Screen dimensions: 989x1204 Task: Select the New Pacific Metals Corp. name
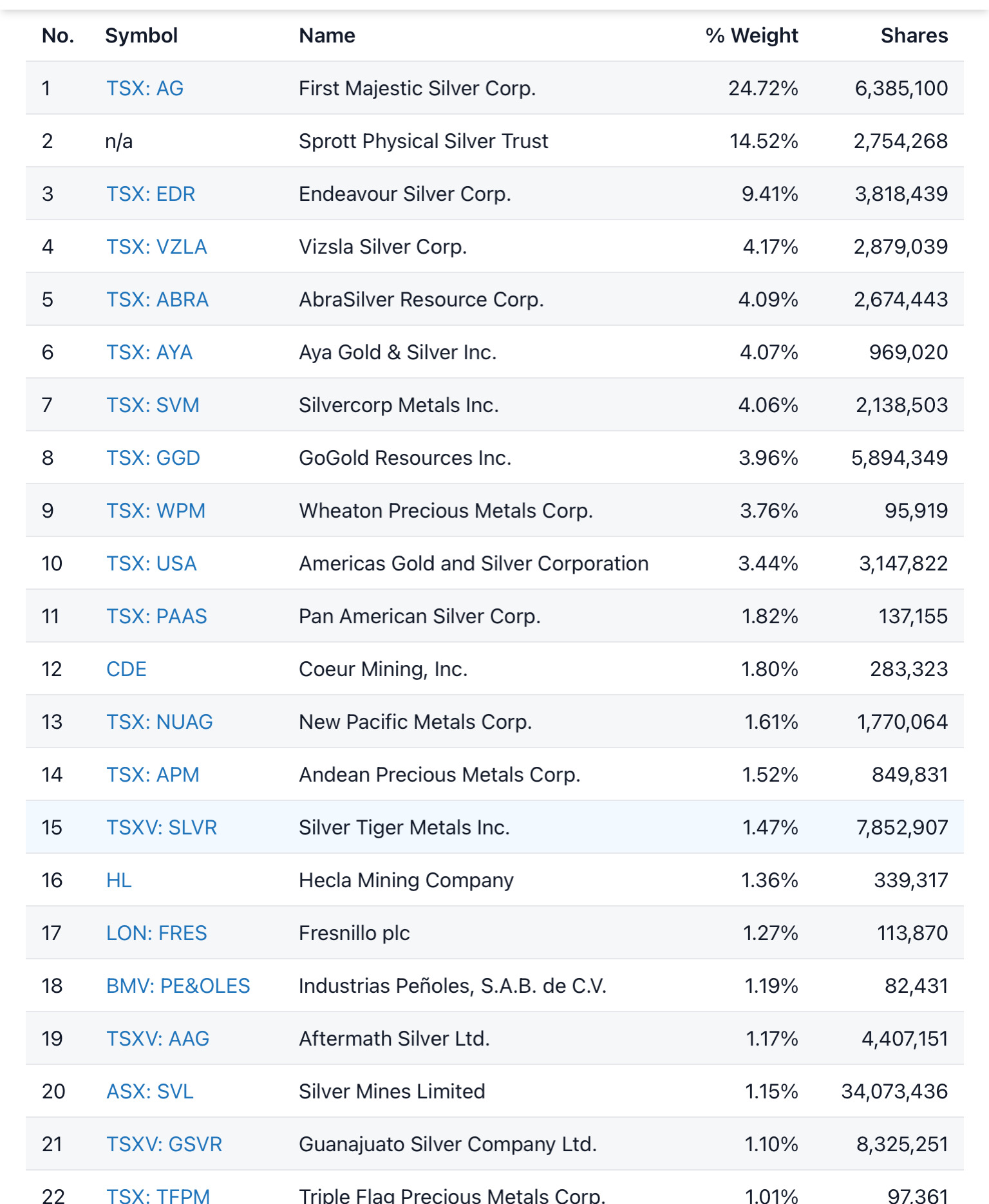point(415,722)
